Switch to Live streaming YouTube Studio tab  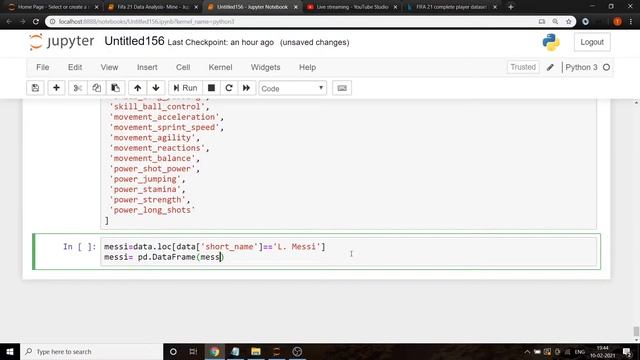tap(352, 7)
